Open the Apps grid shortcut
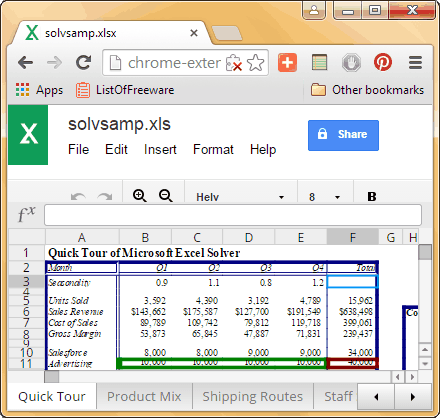440x418 pixels. point(39,90)
